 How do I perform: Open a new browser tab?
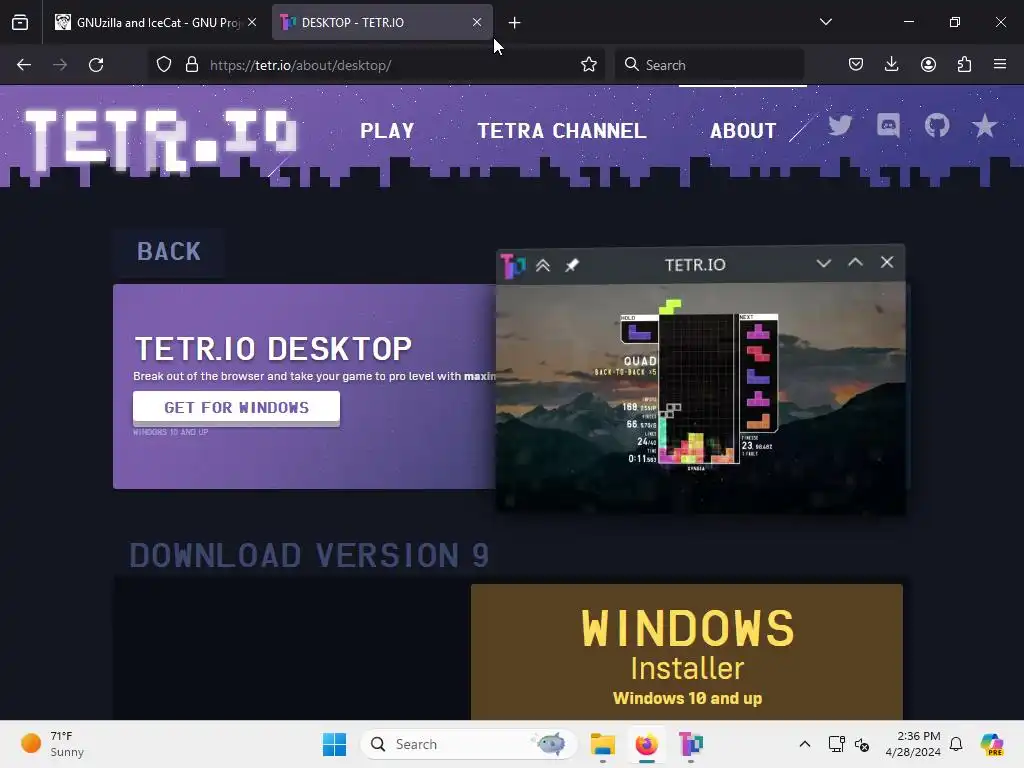pos(515,23)
